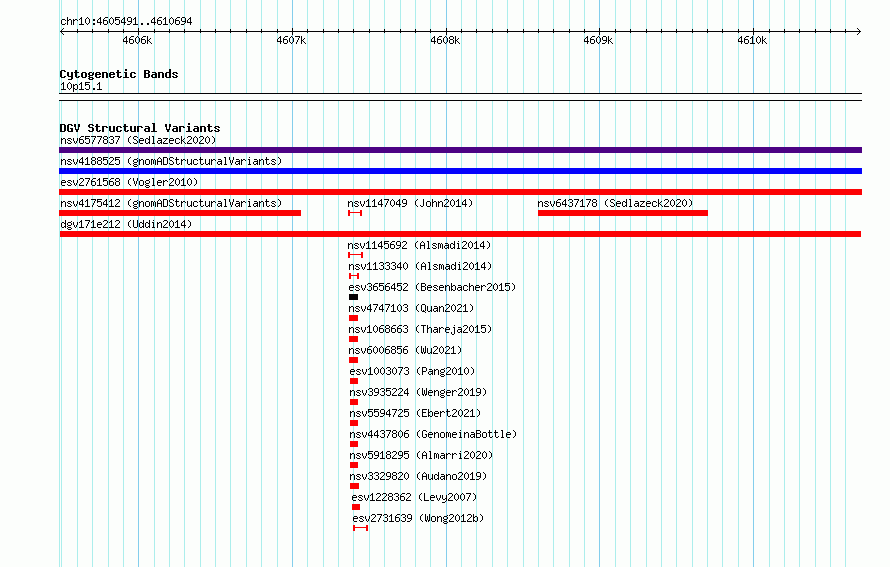Click the esv2731639 (Wong2012b) label

pos(418,518)
